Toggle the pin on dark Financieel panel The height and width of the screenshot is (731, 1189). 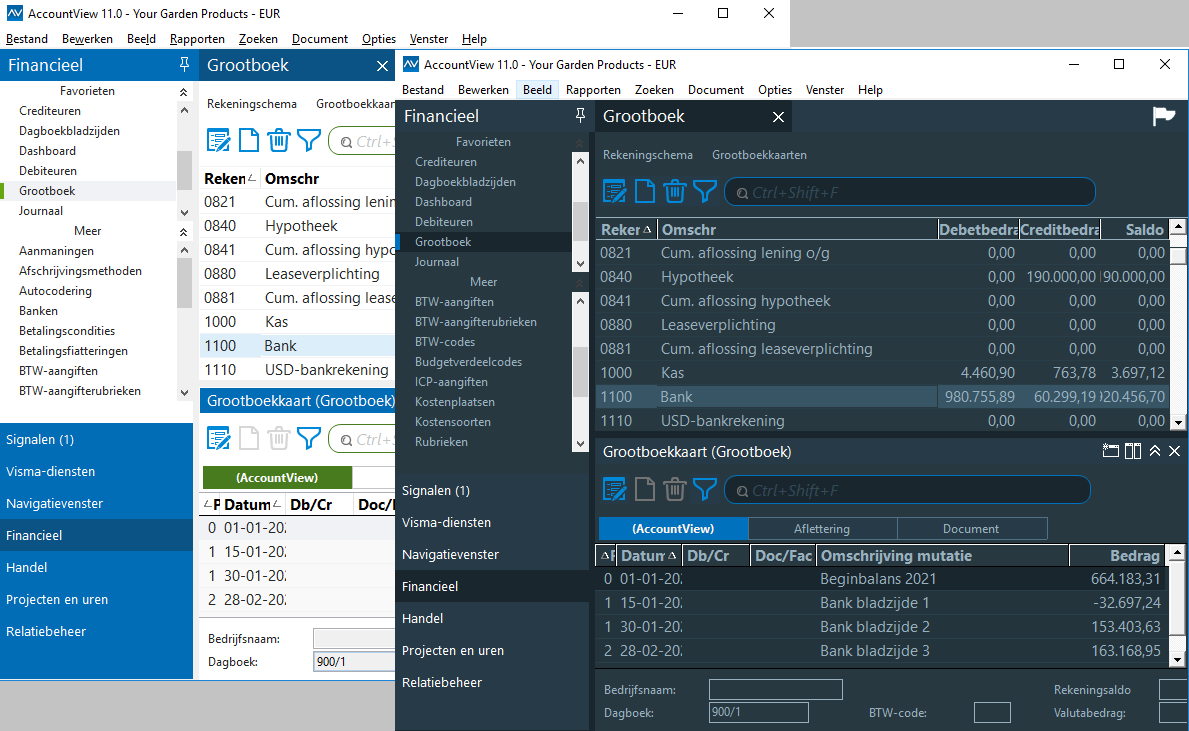click(x=581, y=117)
